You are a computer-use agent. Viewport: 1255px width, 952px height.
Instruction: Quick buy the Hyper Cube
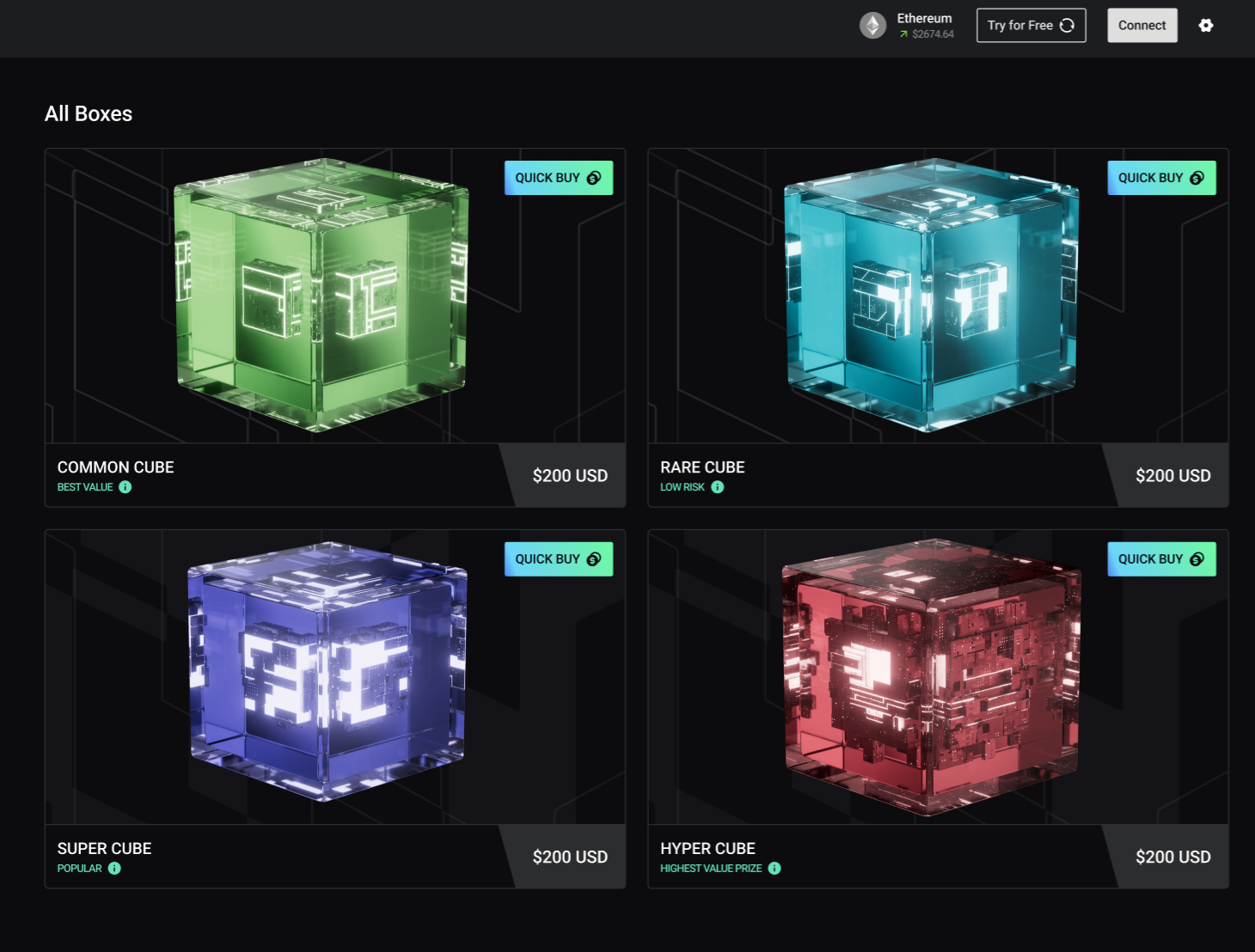pyautogui.click(x=1161, y=559)
